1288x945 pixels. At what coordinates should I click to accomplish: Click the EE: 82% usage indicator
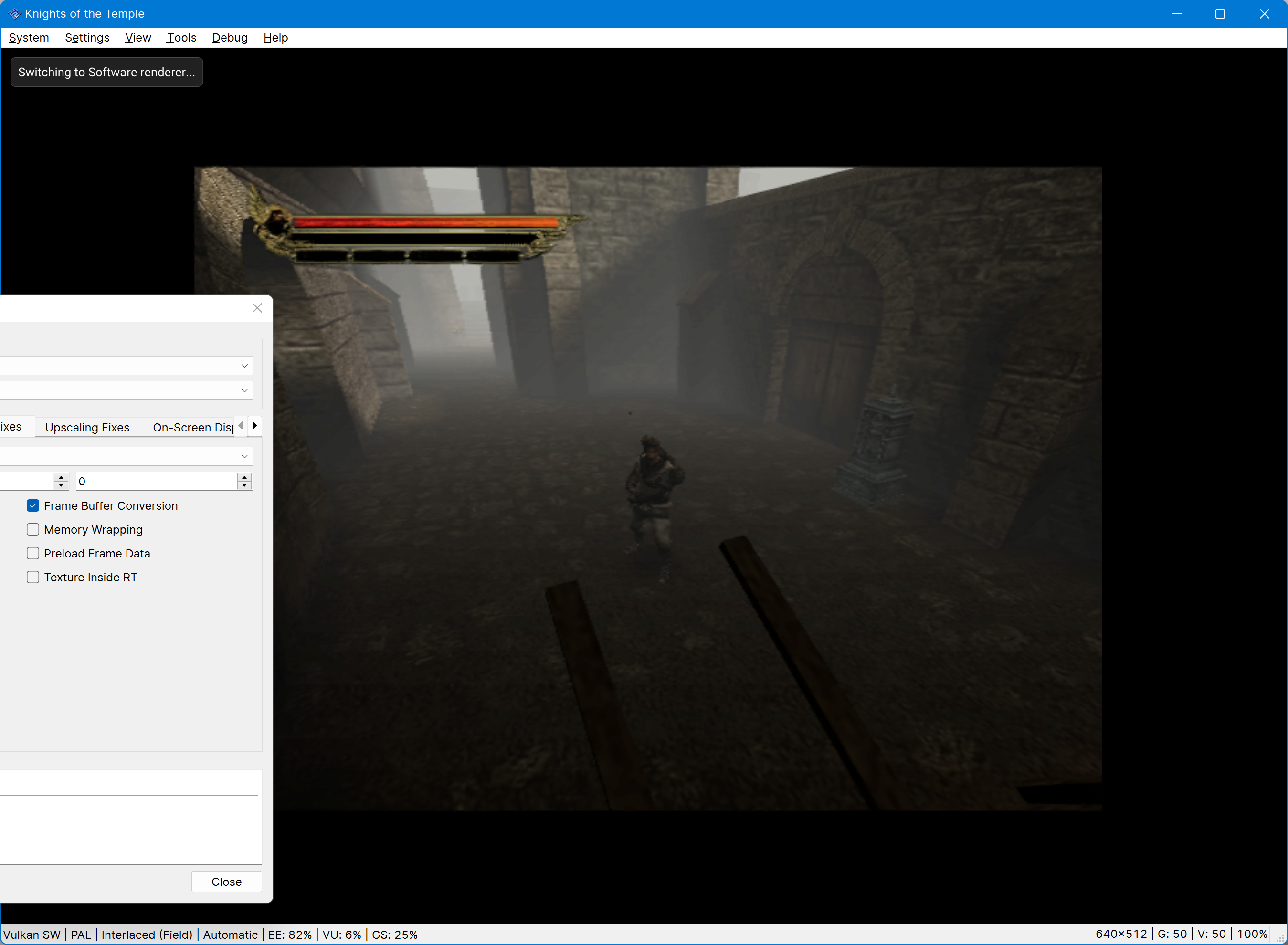click(289, 934)
